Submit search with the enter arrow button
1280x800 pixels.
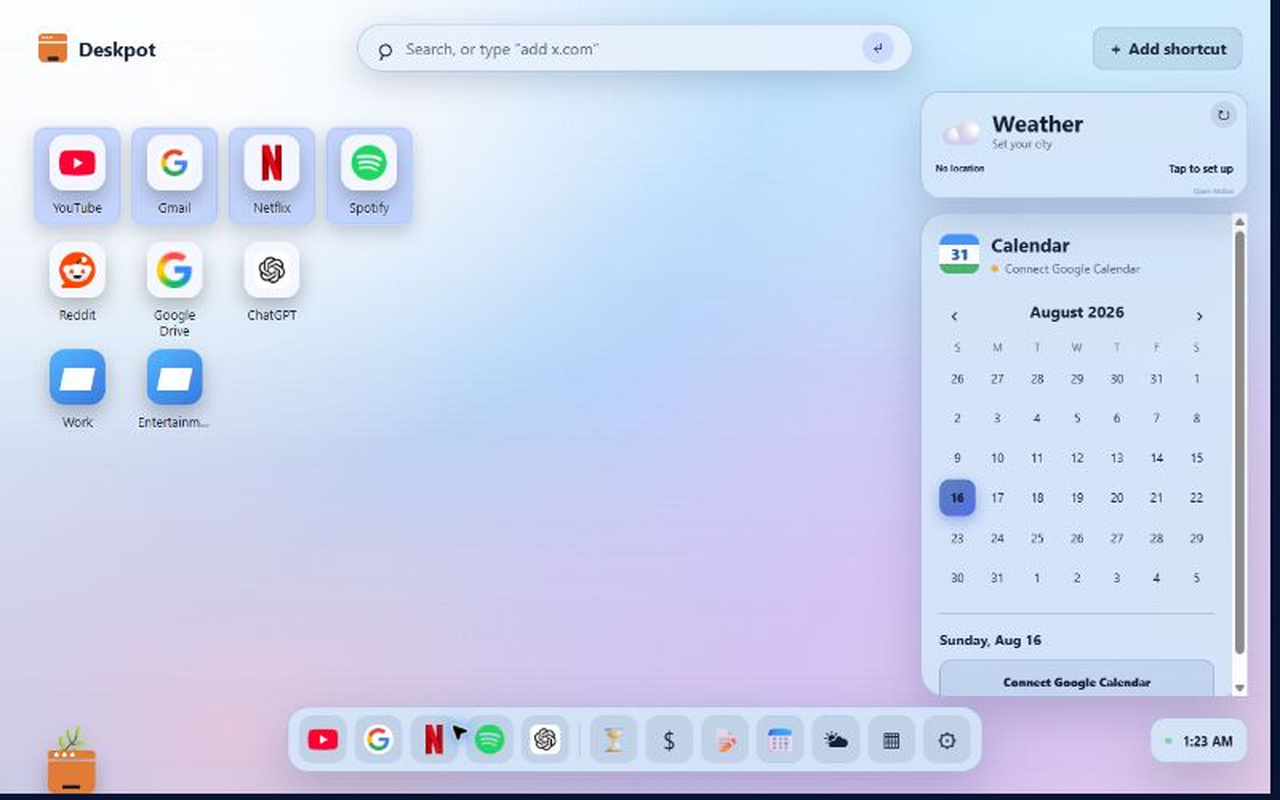pyautogui.click(x=877, y=48)
